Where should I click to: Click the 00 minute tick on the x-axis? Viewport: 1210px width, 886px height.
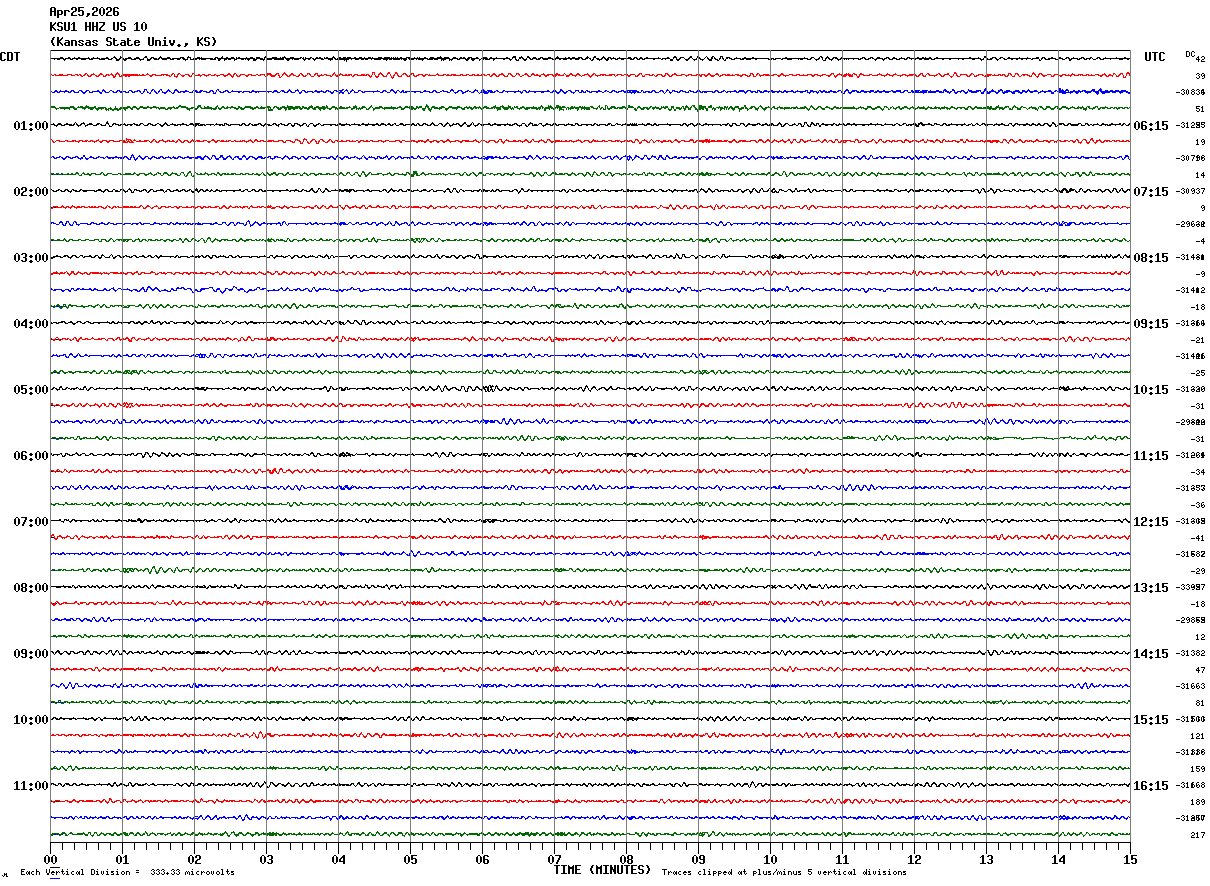pos(51,859)
